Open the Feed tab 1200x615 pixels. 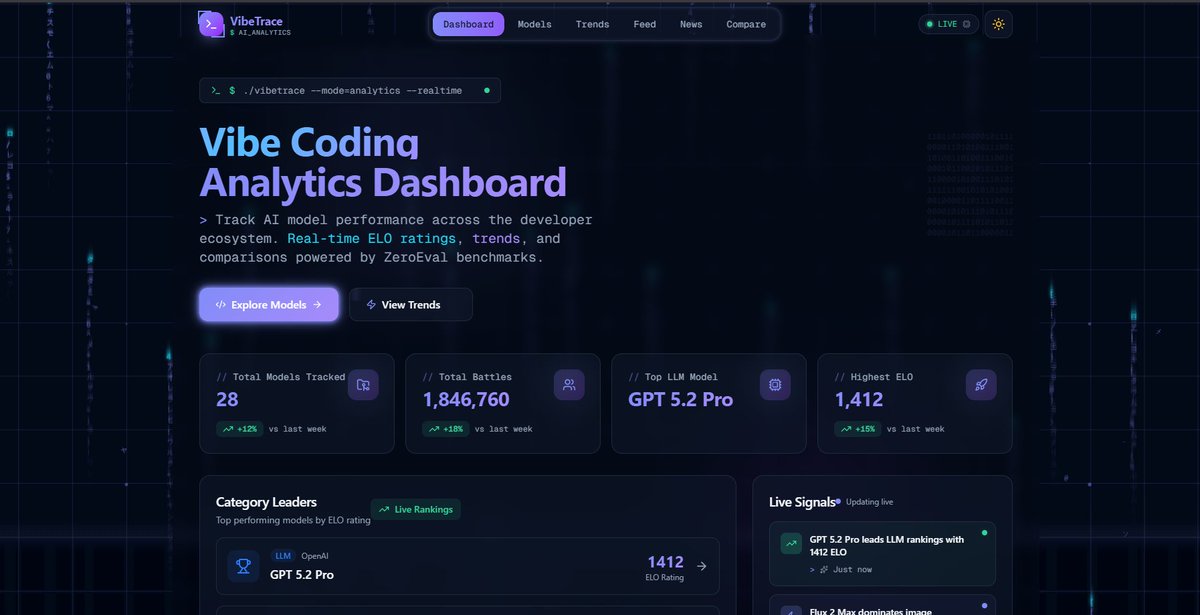tap(645, 24)
